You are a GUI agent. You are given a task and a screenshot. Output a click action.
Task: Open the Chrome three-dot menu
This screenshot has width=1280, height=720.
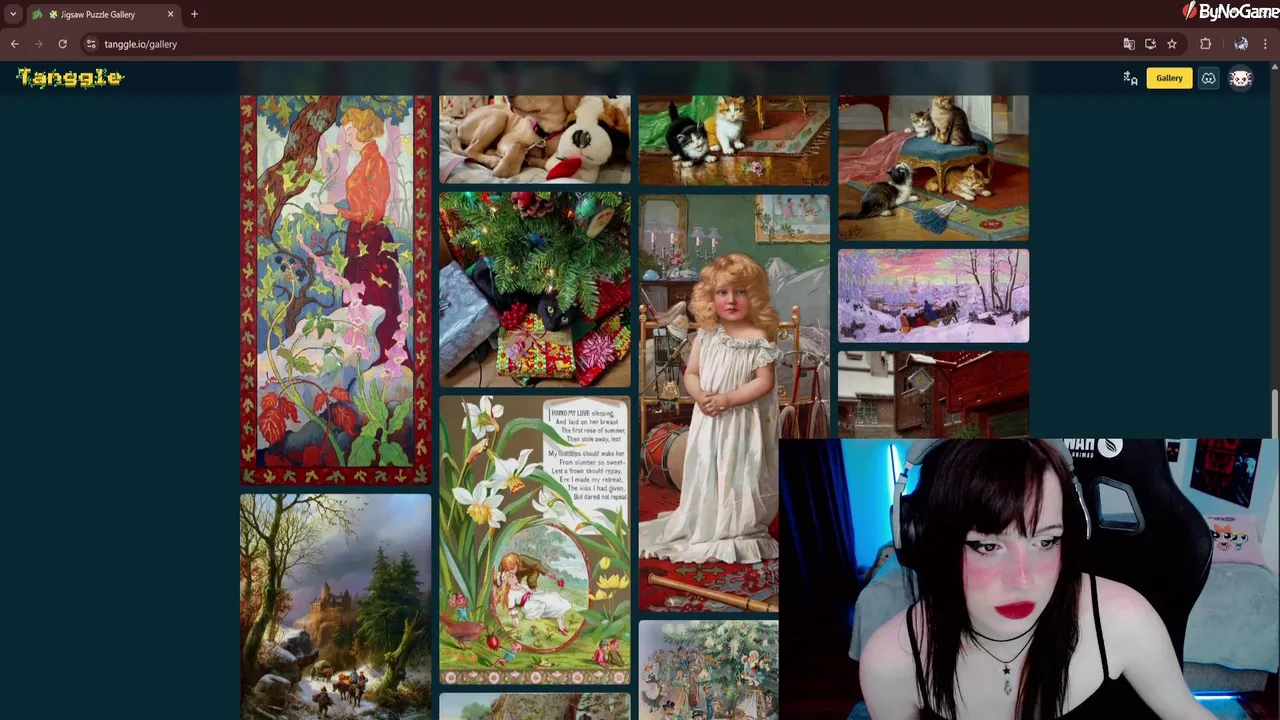1265,44
